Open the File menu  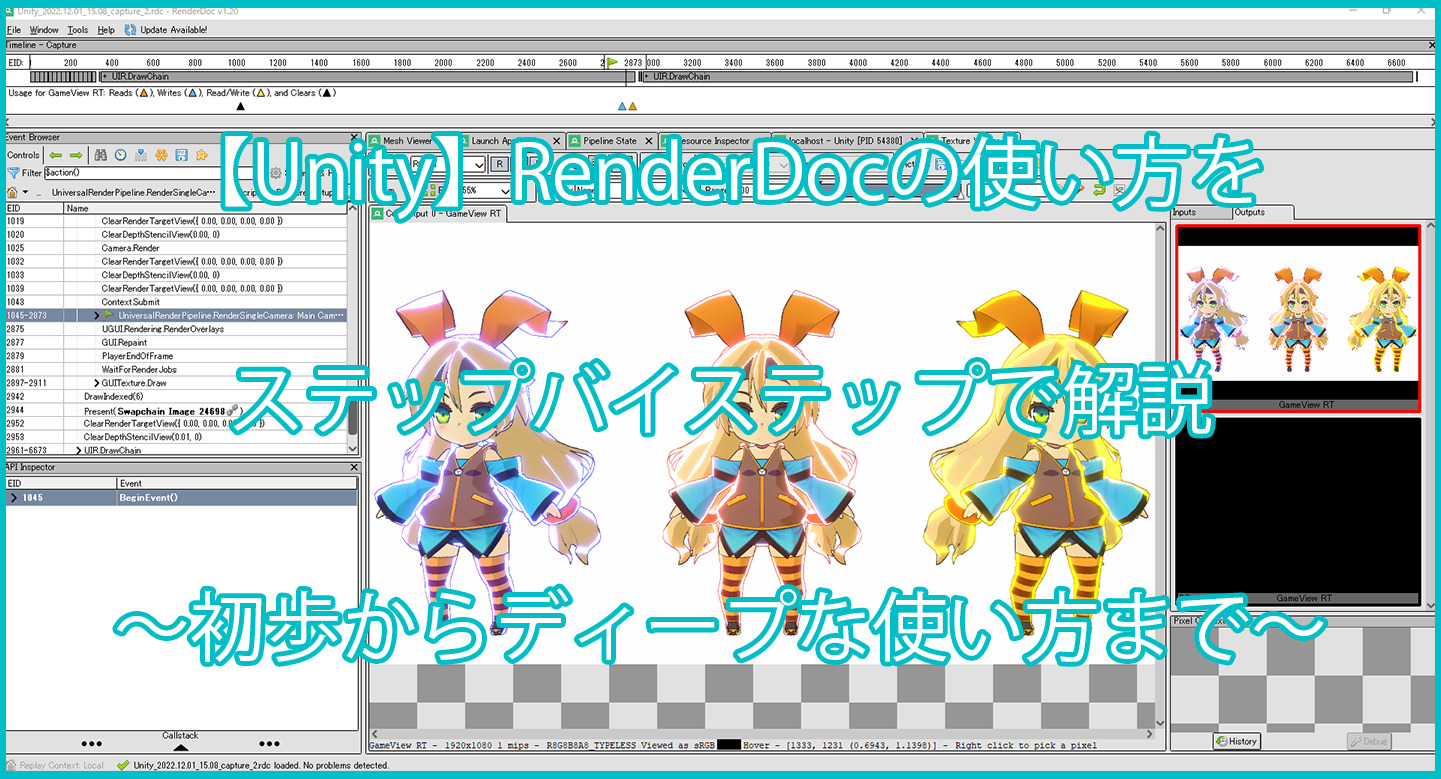click(x=14, y=30)
